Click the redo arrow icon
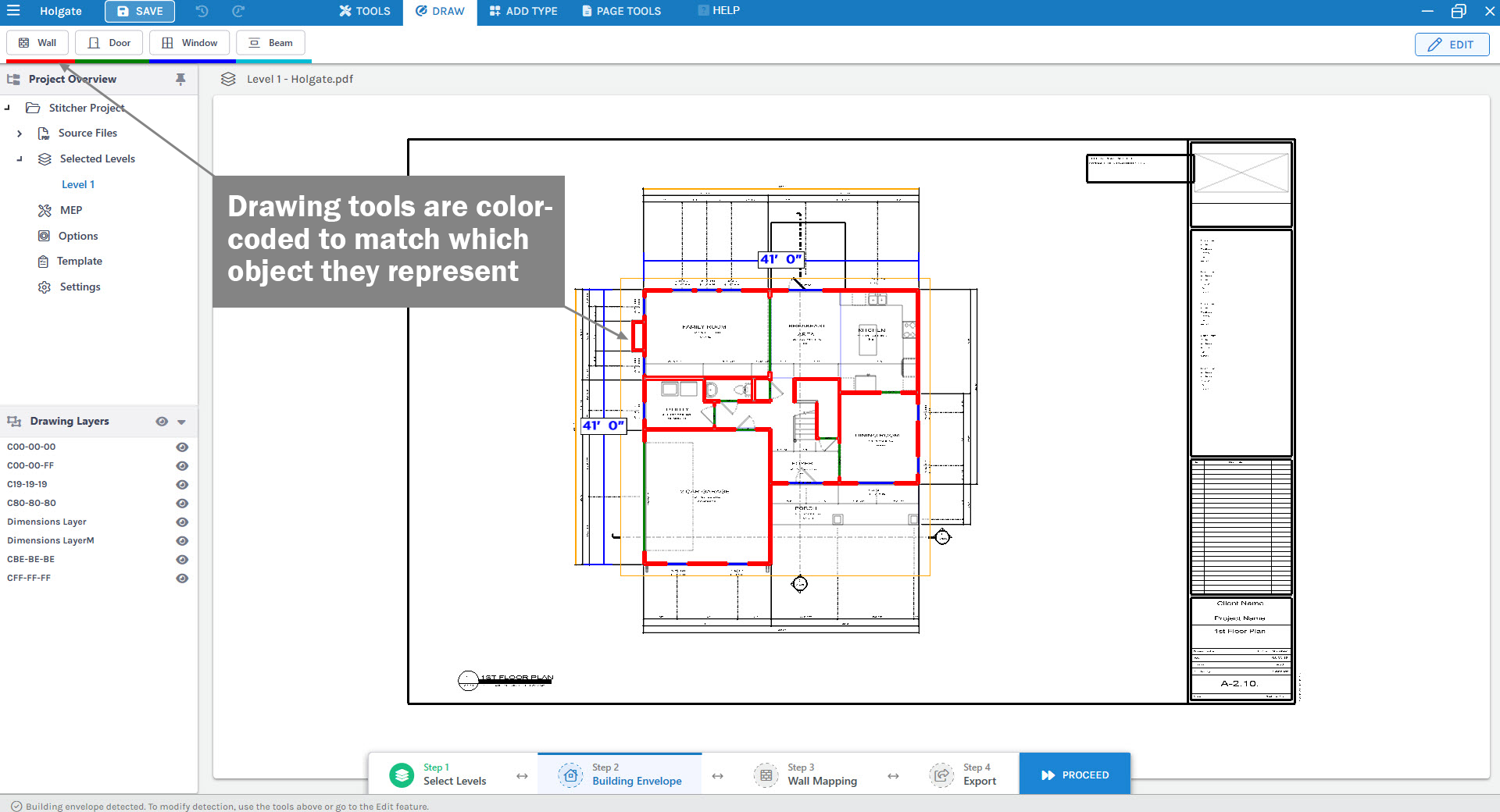 click(238, 11)
